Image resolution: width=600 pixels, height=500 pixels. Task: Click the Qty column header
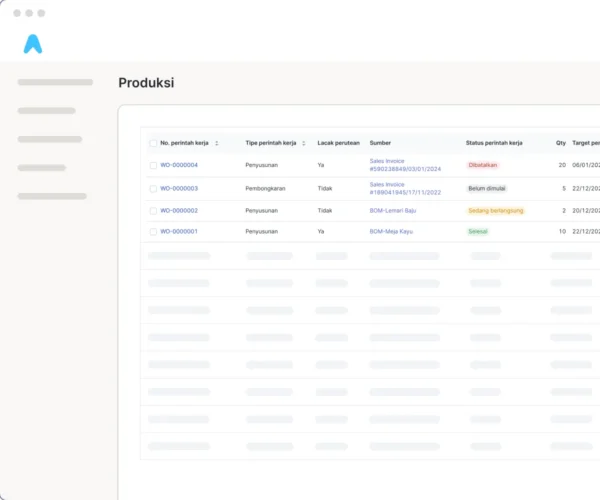click(561, 143)
